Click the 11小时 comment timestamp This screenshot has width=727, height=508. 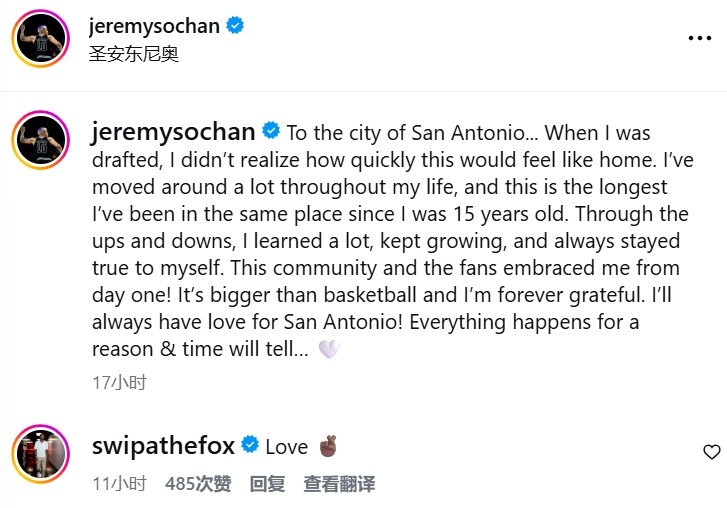118,484
